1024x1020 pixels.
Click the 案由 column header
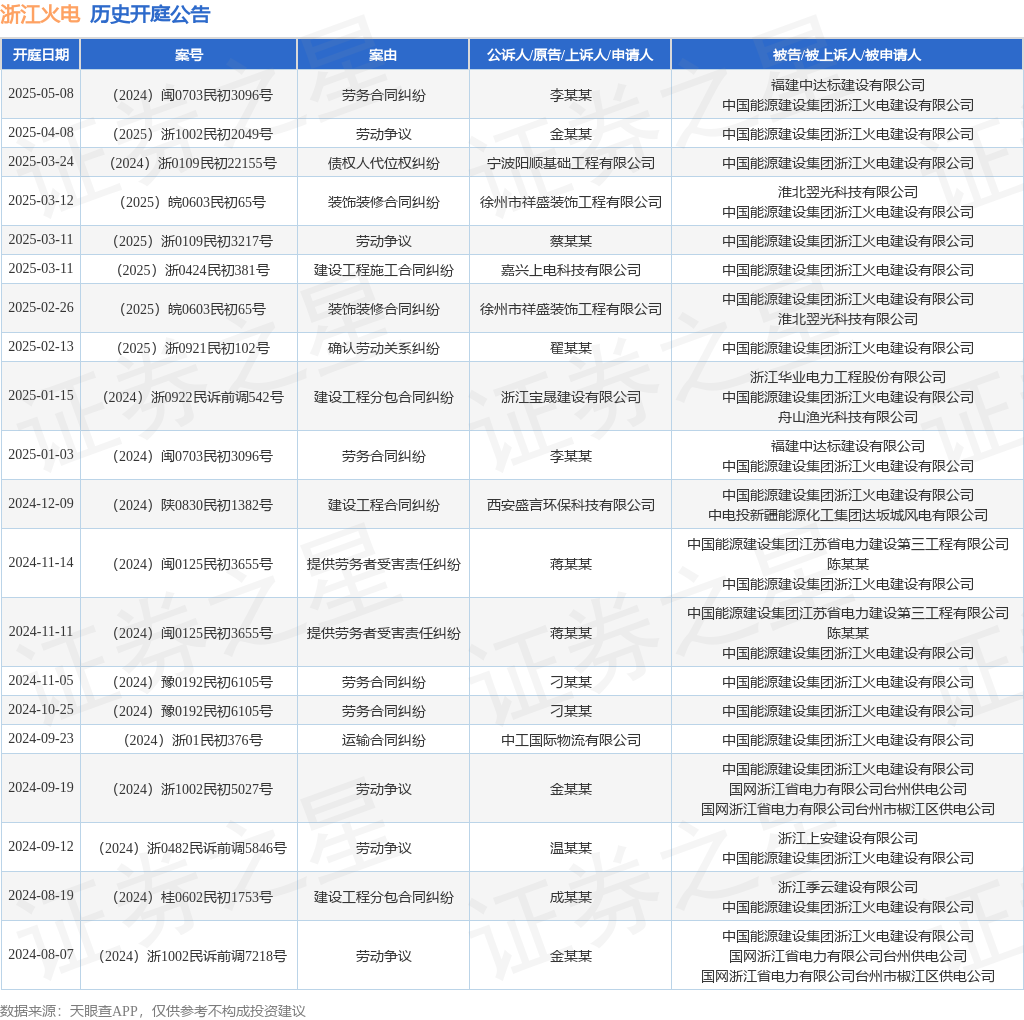coord(383,55)
